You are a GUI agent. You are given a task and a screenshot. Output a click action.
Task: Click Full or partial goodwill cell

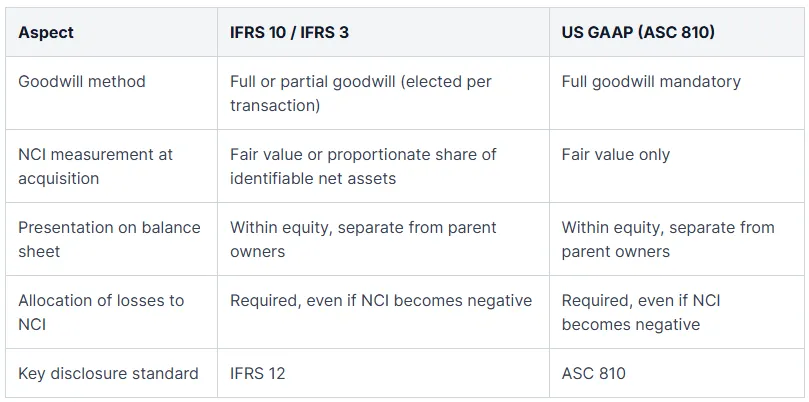(383, 93)
